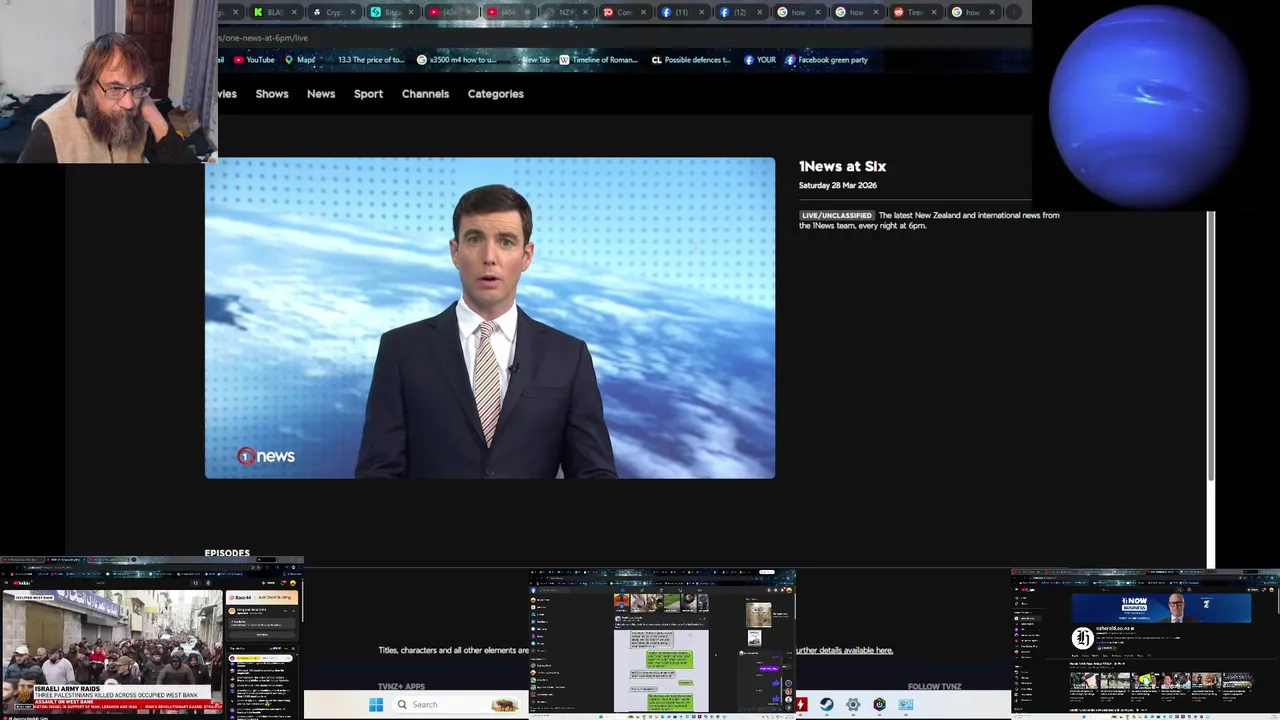Close the Bitga tab

point(411,12)
